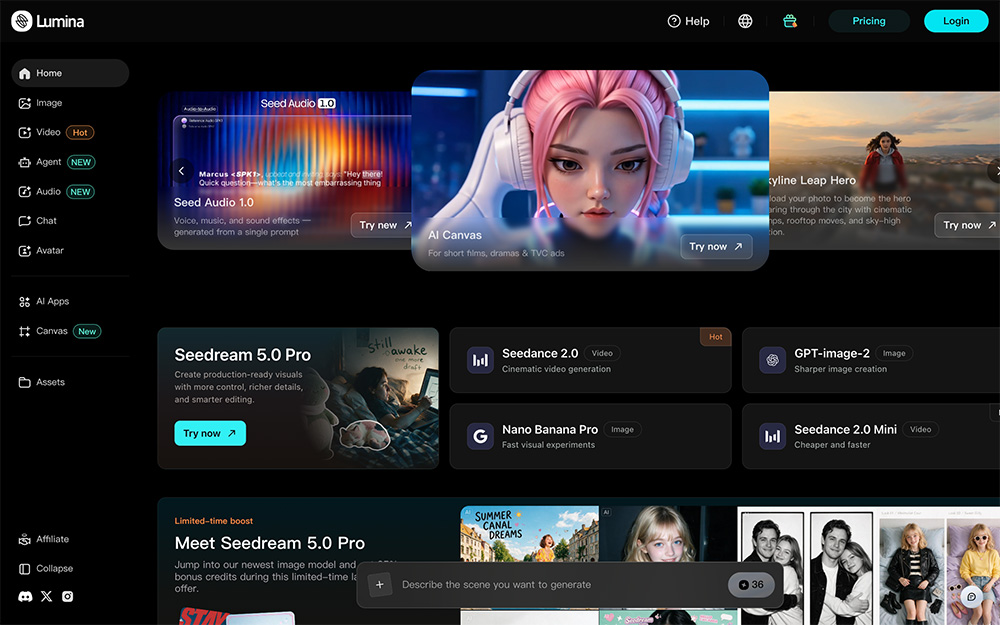This screenshot has height=625, width=1000.
Task: Click the Hot tag on Seedance 2.0 card
Action: pos(716,337)
